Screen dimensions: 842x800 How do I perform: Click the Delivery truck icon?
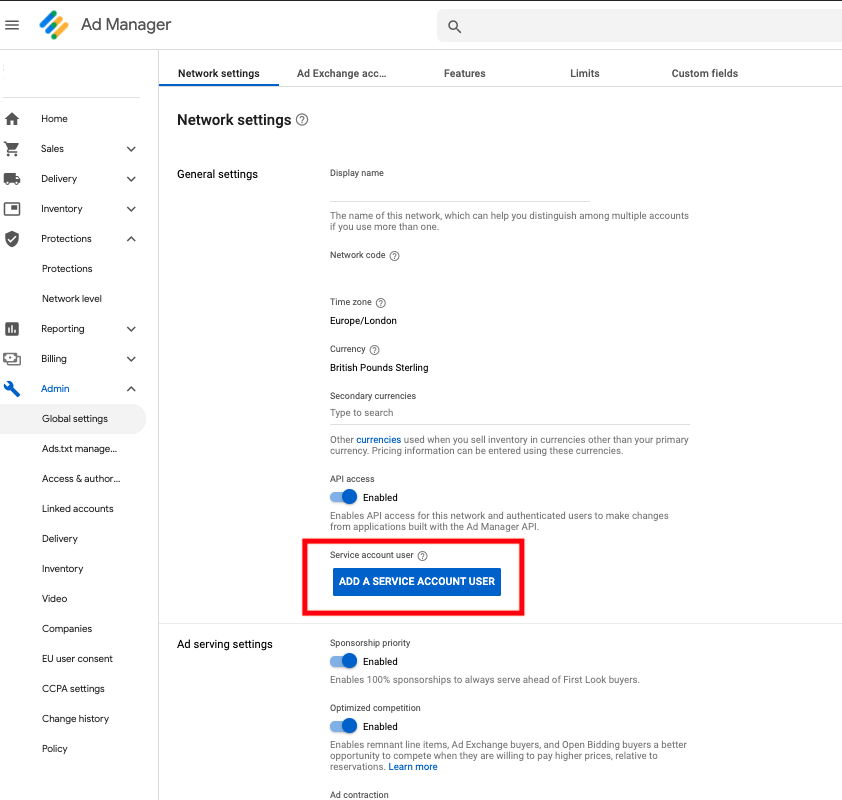[x=12, y=179]
